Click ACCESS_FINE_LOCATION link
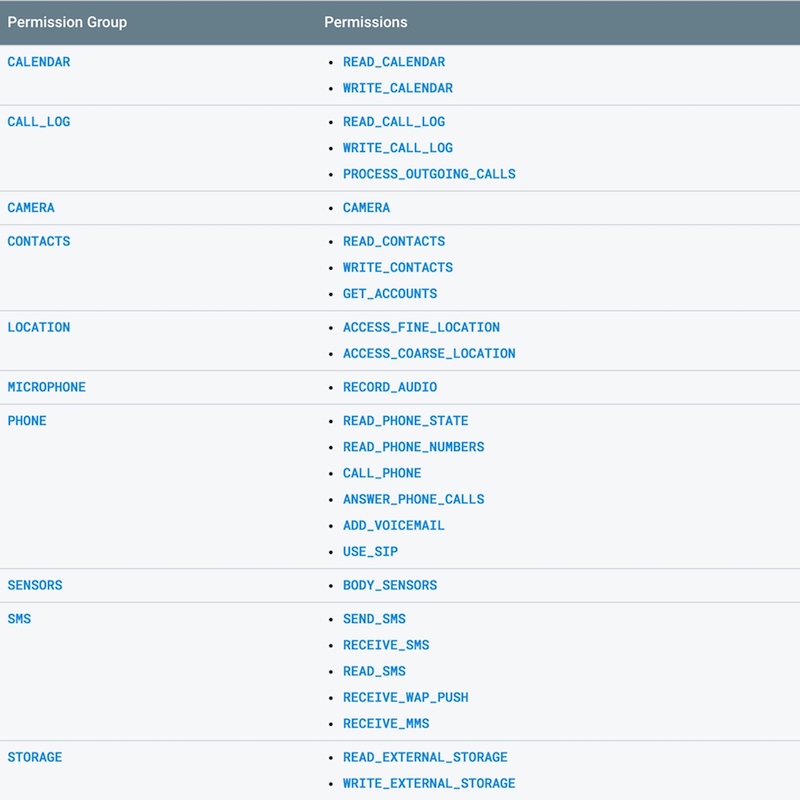 (x=421, y=327)
